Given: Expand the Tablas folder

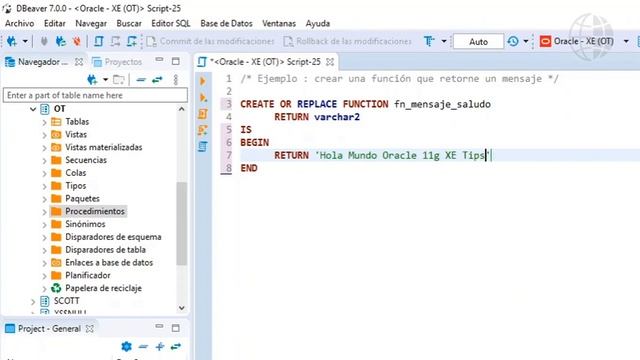Looking at the screenshot, I should [44, 122].
